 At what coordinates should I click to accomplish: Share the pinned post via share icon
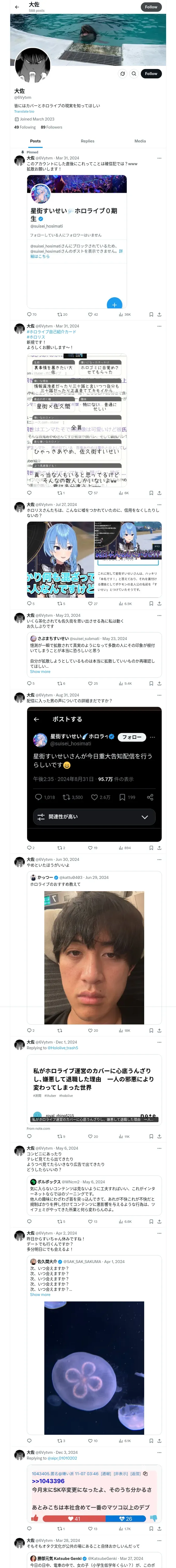[x=159, y=315]
